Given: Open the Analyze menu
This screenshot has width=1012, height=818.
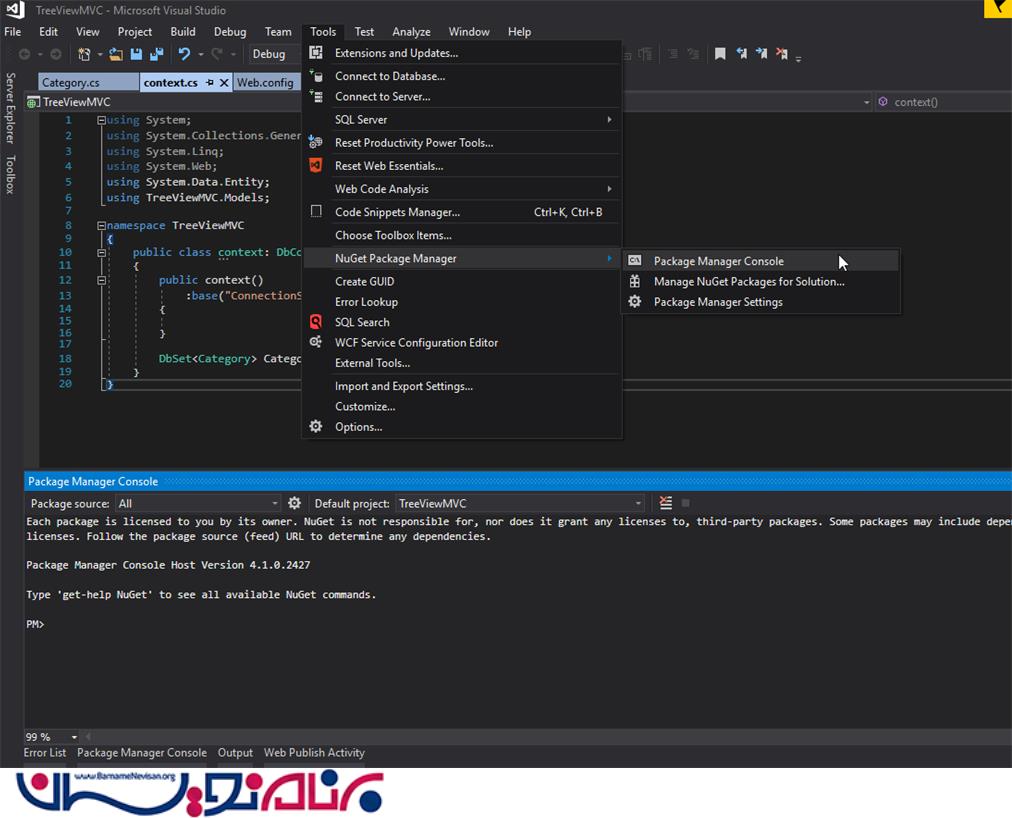Looking at the screenshot, I should [411, 32].
